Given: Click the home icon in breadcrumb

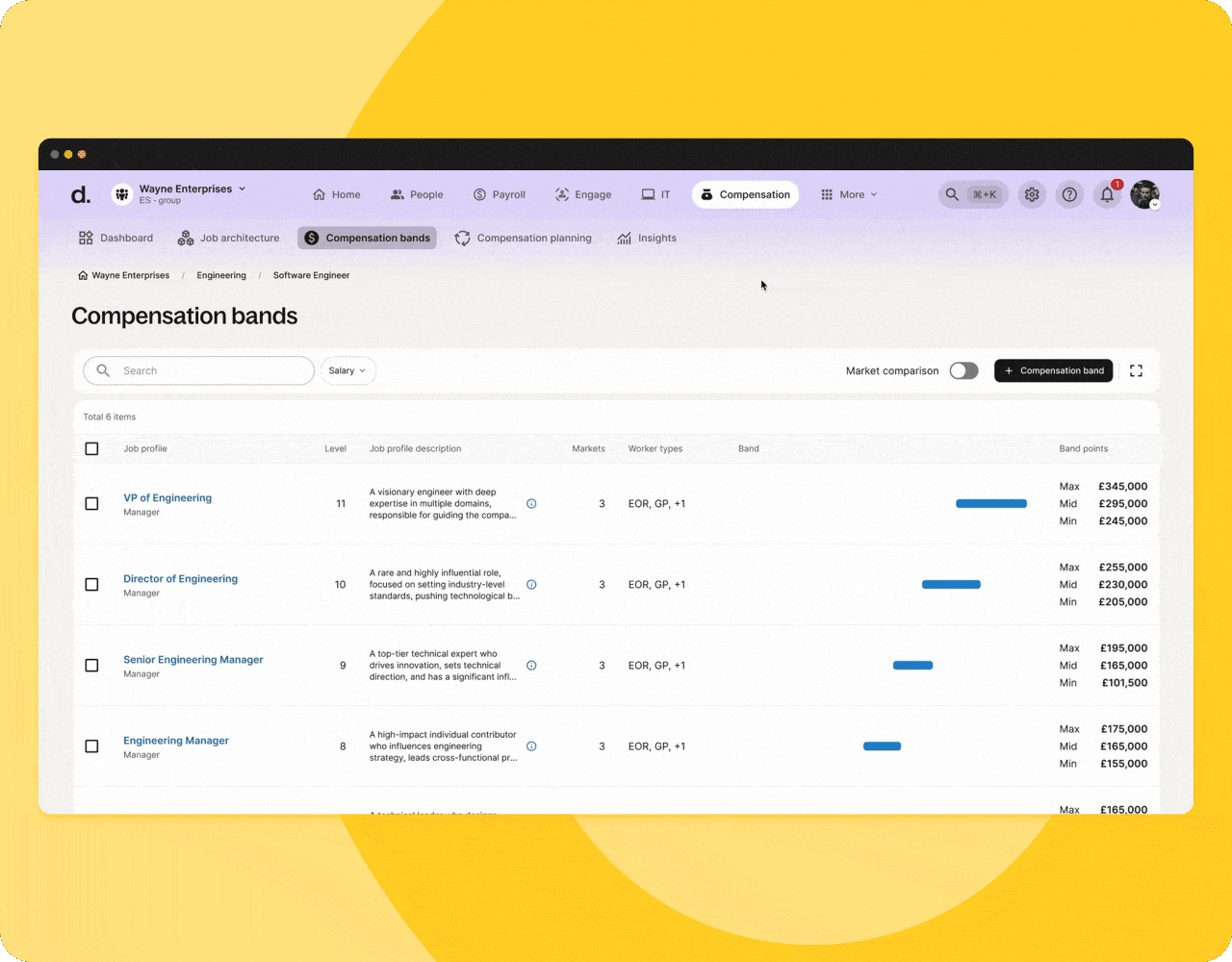Looking at the screenshot, I should pos(83,275).
